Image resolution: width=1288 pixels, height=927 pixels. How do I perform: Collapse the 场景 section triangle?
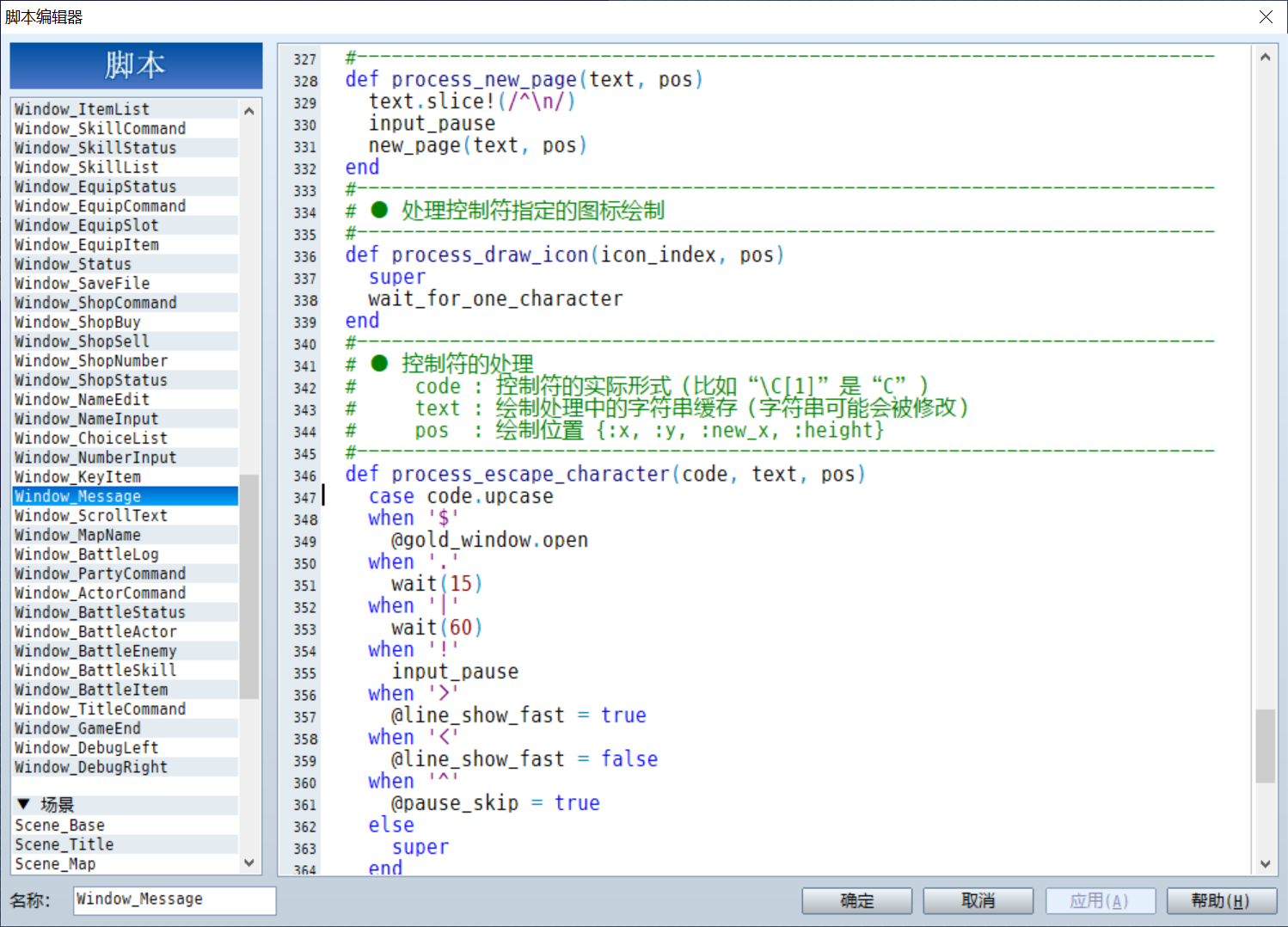(23, 804)
